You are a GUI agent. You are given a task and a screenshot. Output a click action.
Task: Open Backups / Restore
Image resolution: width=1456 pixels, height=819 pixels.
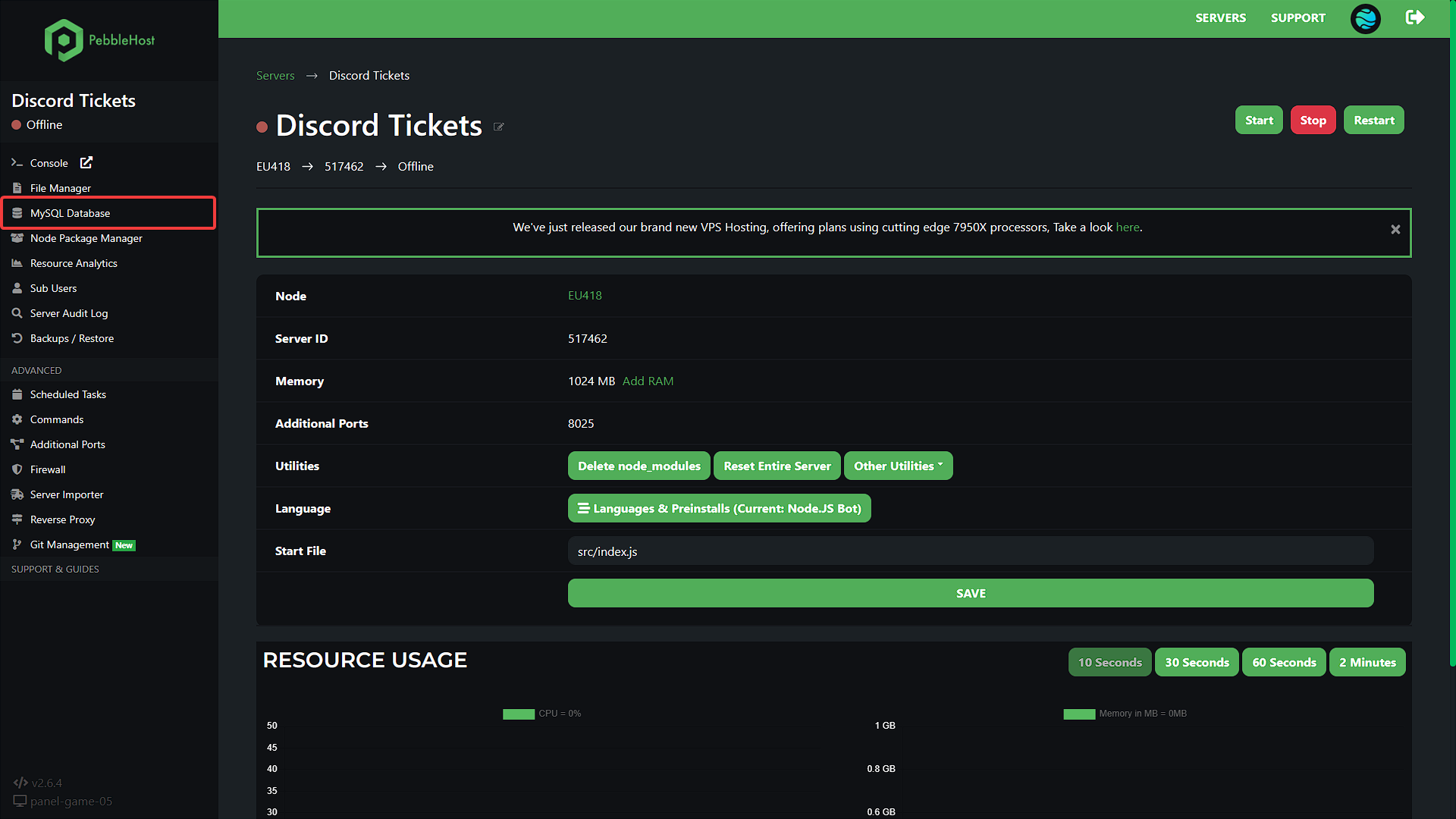click(x=71, y=338)
